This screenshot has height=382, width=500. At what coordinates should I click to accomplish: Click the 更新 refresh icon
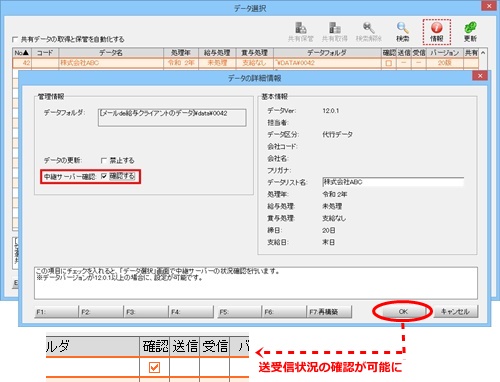470,32
